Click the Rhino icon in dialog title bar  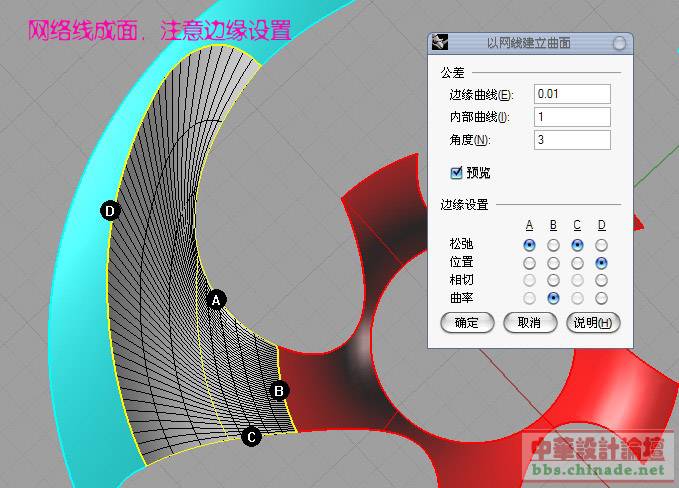(440, 42)
